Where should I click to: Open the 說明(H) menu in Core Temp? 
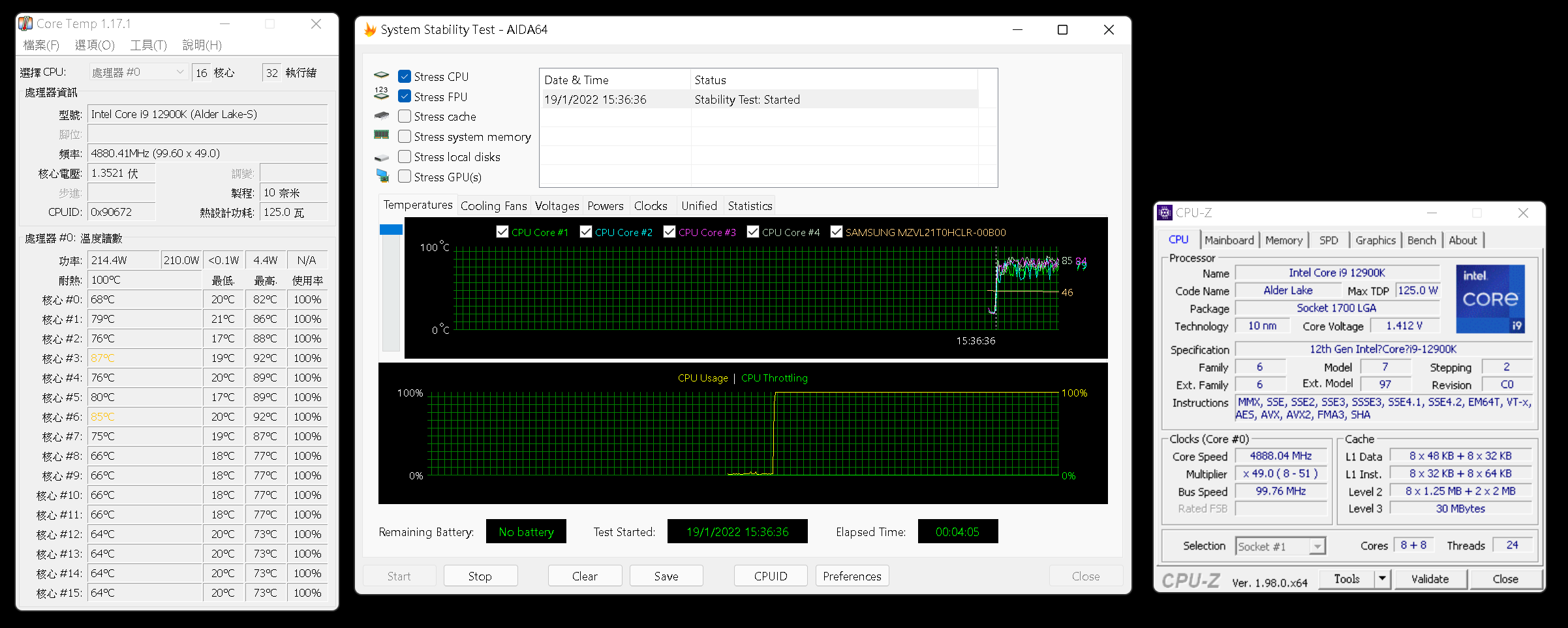[x=202, y=45]
